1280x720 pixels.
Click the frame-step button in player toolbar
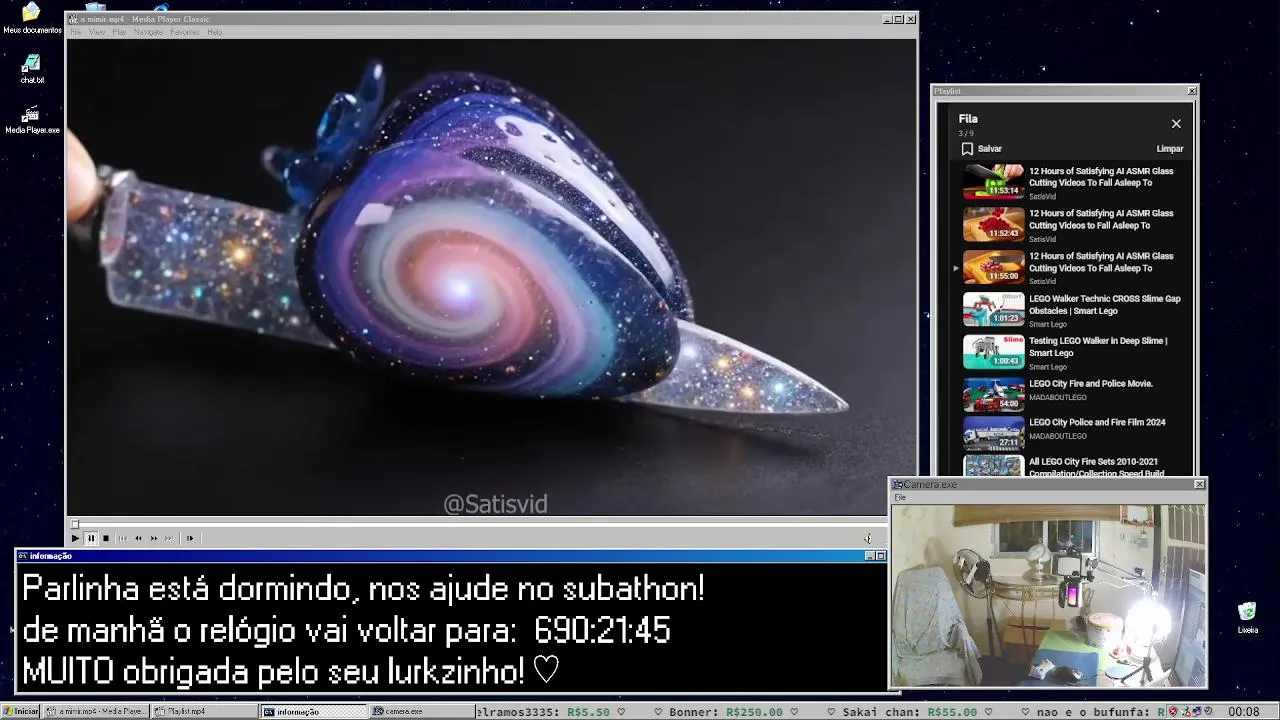pos(190,538)
